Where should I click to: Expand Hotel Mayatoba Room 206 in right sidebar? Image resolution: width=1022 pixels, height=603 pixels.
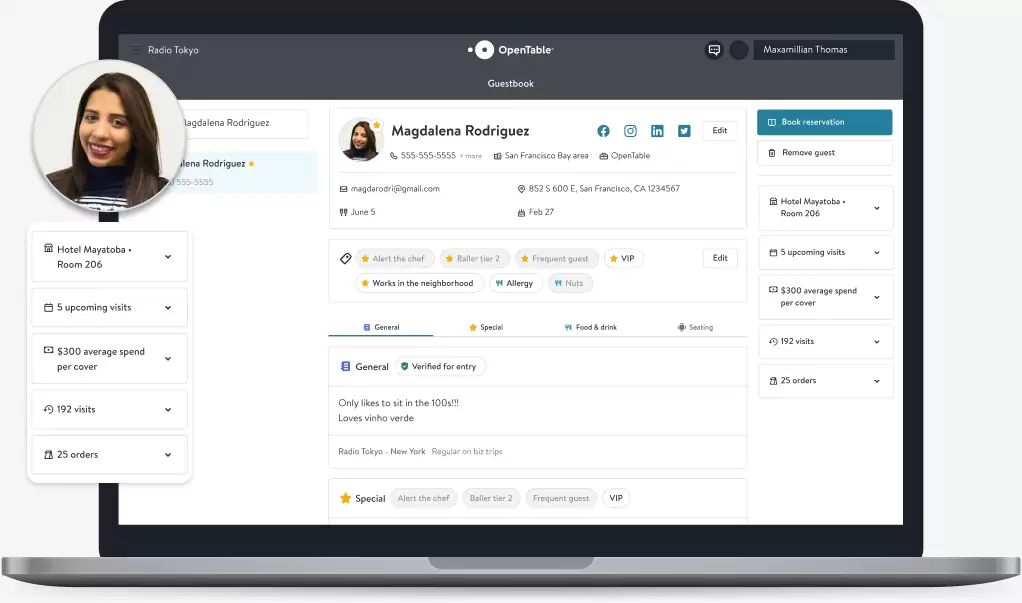tap(825, 207)
